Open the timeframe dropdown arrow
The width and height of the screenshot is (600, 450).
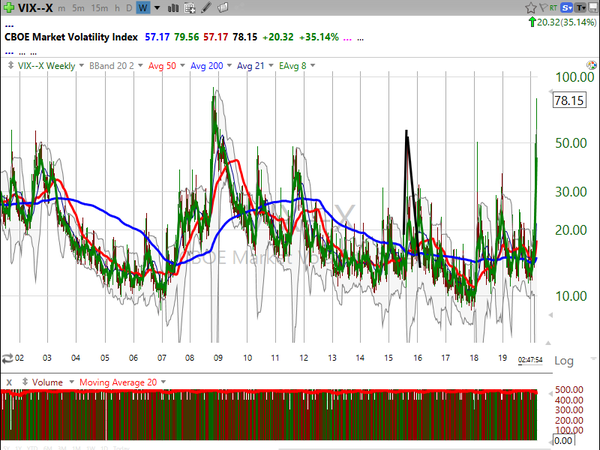point(157,8)
